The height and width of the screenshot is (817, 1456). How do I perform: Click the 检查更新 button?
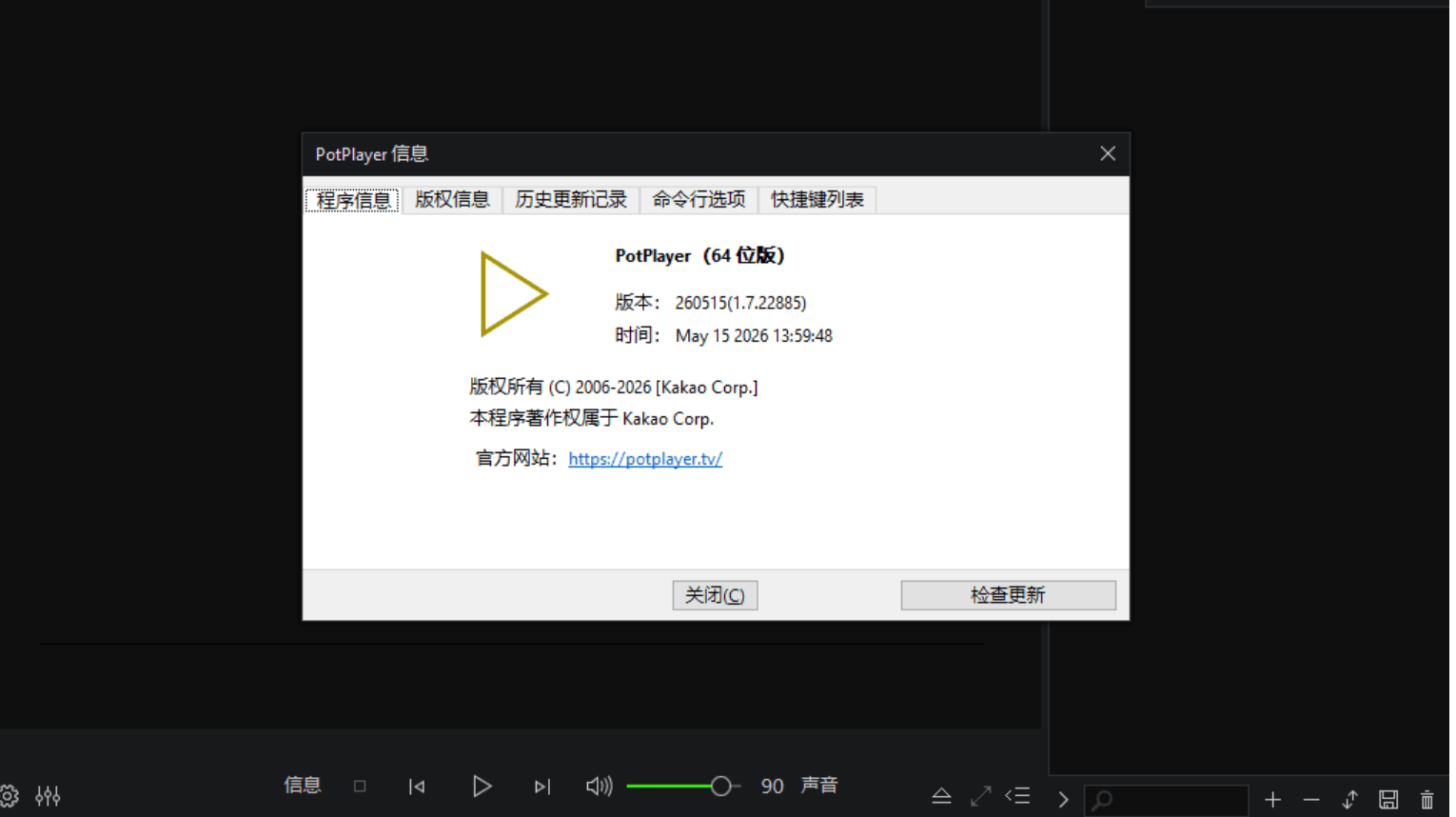tap(1008, 595)
